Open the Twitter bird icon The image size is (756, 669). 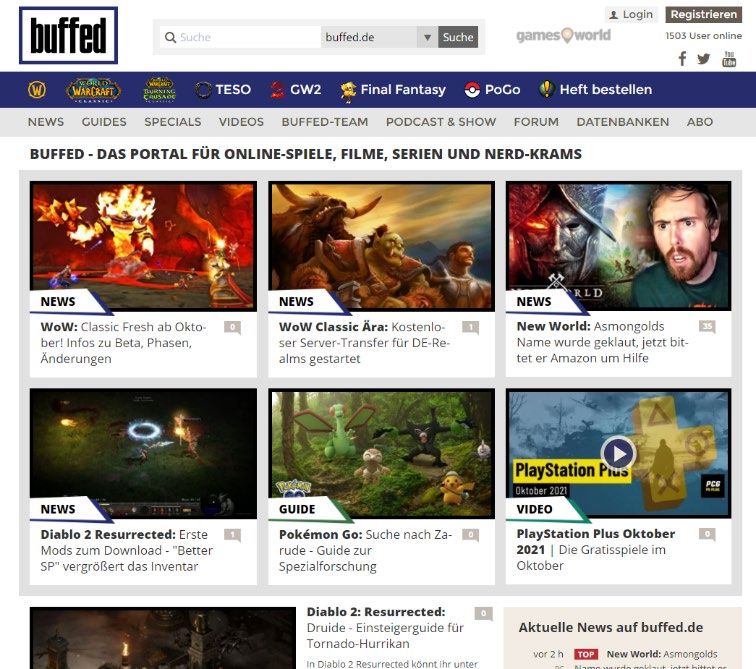[703, 59]
